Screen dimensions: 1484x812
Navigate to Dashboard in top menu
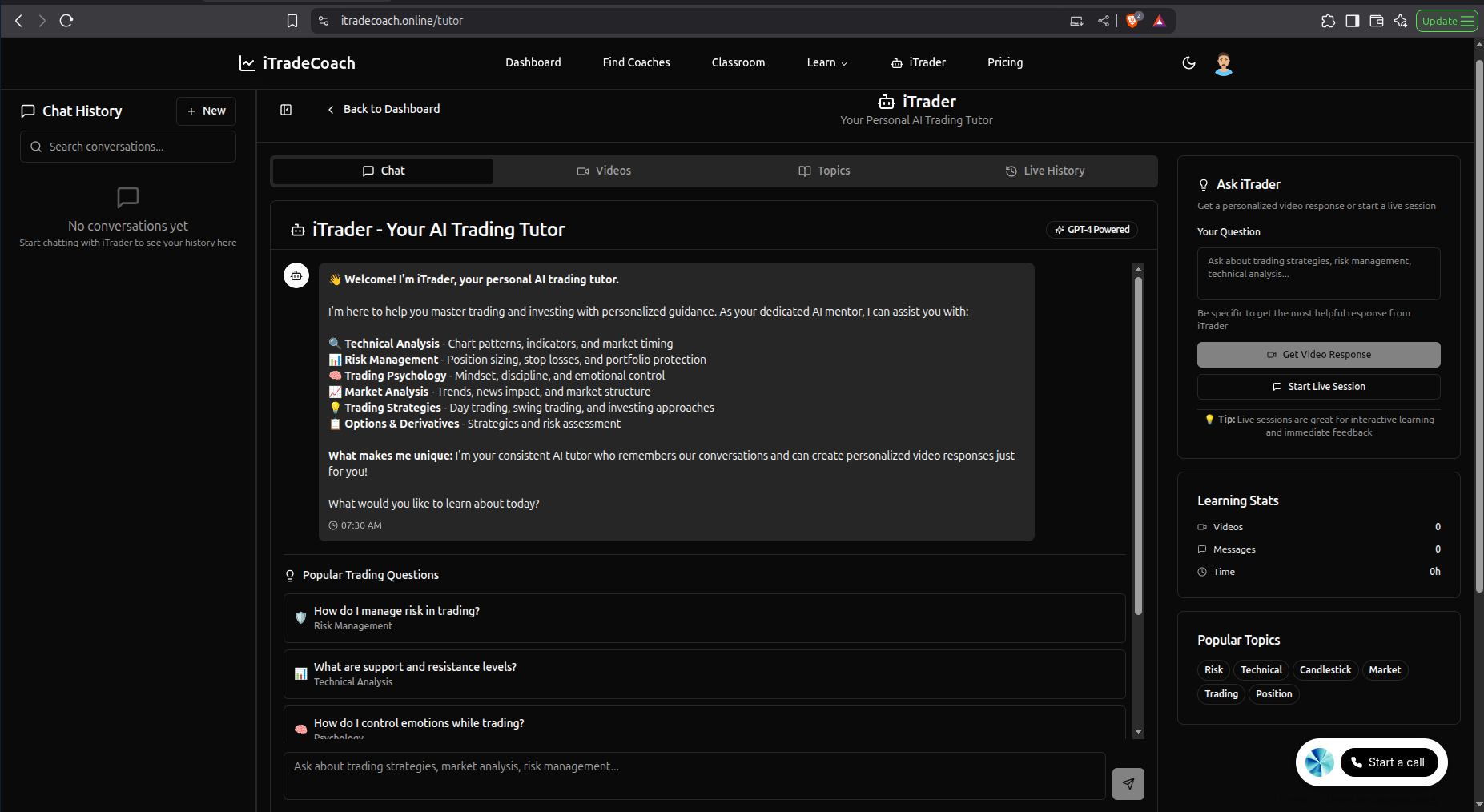[x=533, y=62]
